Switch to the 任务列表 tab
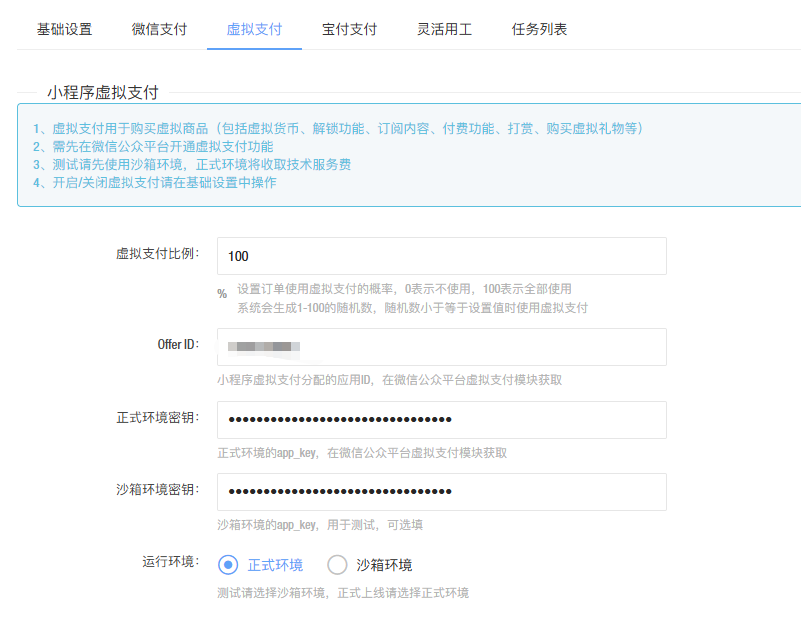Image resolution: width=801 pixels, height=631 pixels. 539,29
